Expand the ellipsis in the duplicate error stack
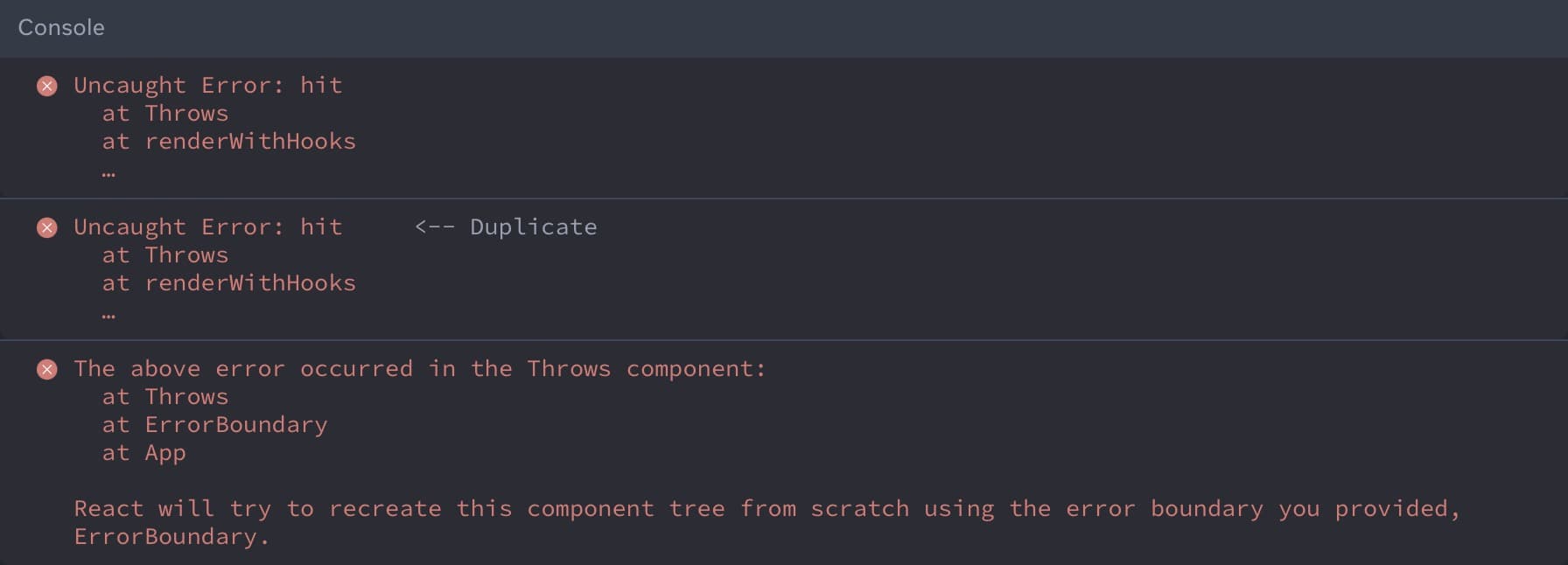 [x=108, y=315]
